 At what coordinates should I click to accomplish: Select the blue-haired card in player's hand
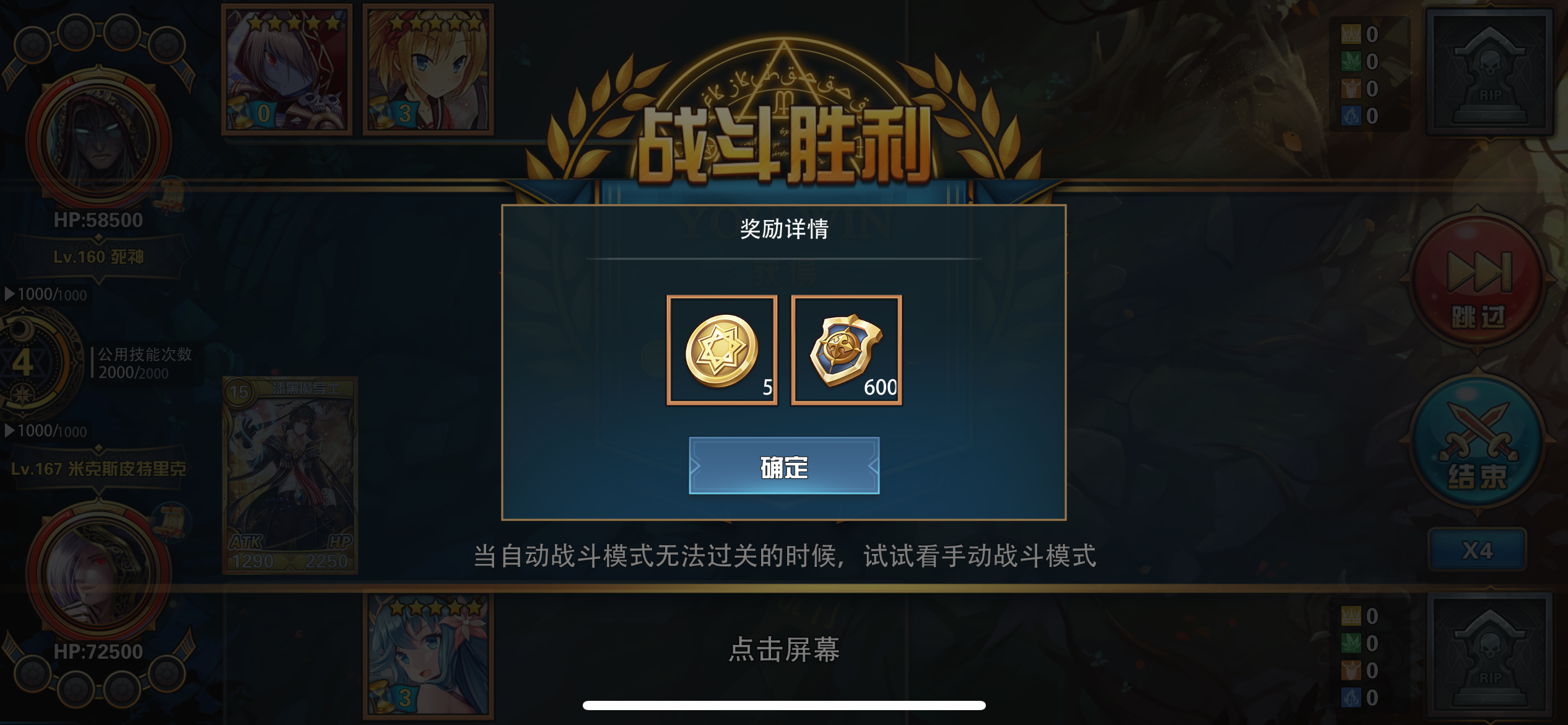(x=429, y=657)
